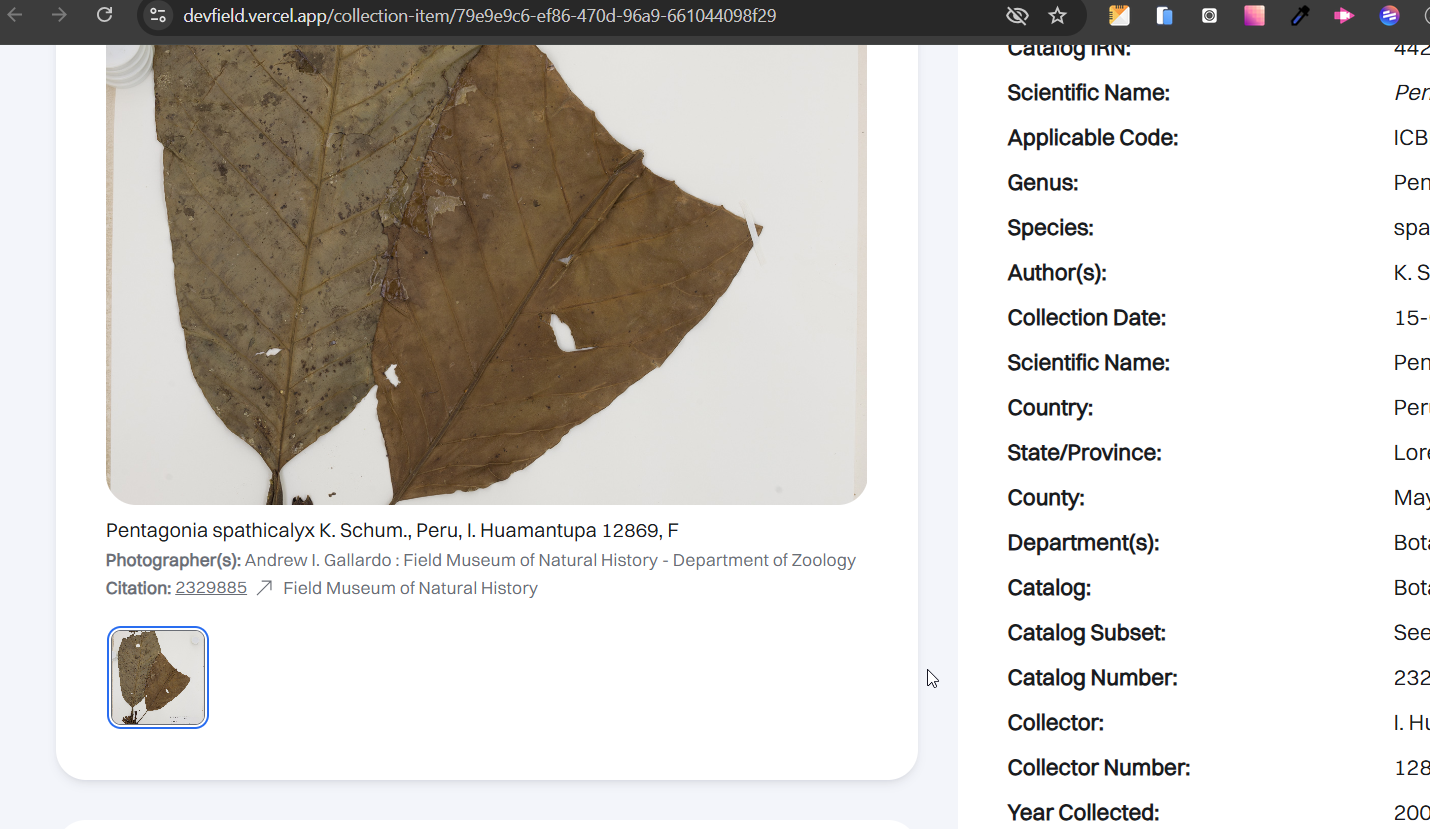Open citation link 2329885
1430x829 pixels.
211,588
